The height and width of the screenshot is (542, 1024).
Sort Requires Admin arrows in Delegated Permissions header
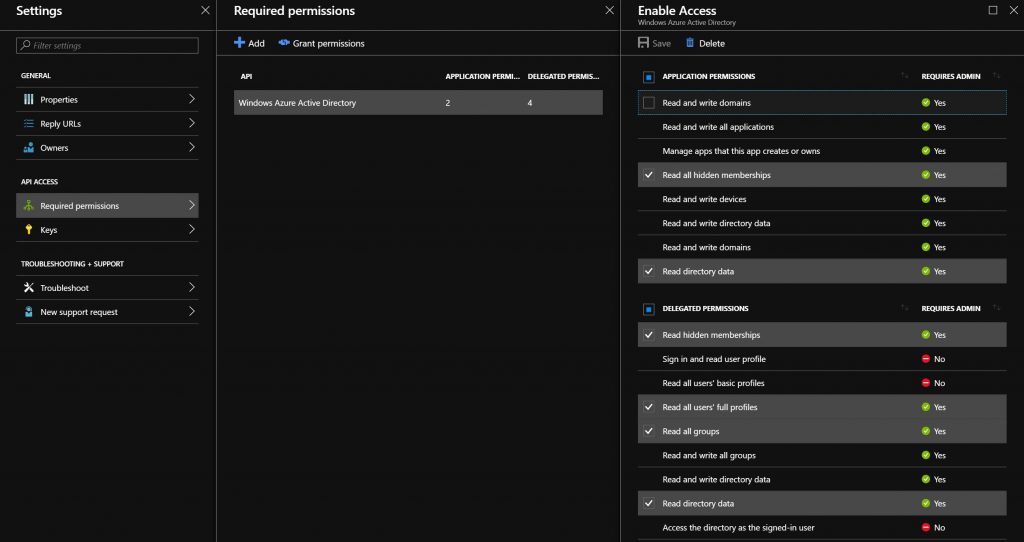pos(996,308)
